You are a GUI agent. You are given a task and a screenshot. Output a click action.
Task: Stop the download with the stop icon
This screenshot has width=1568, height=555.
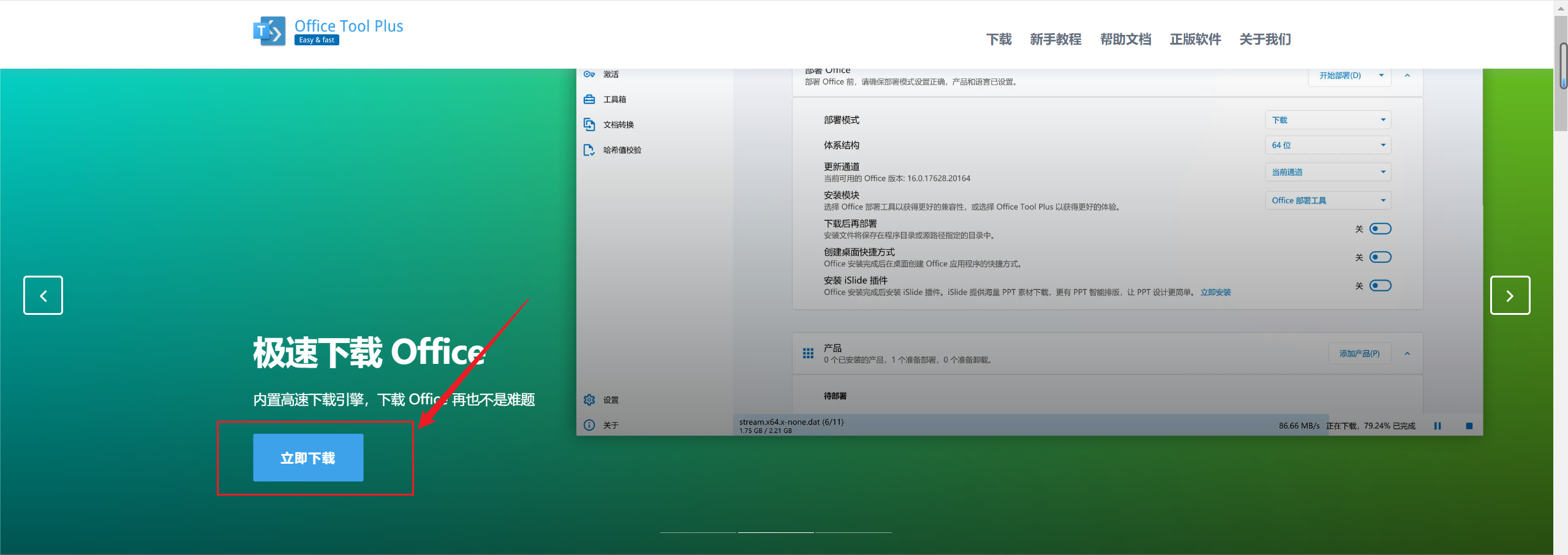click(1469, 426)
